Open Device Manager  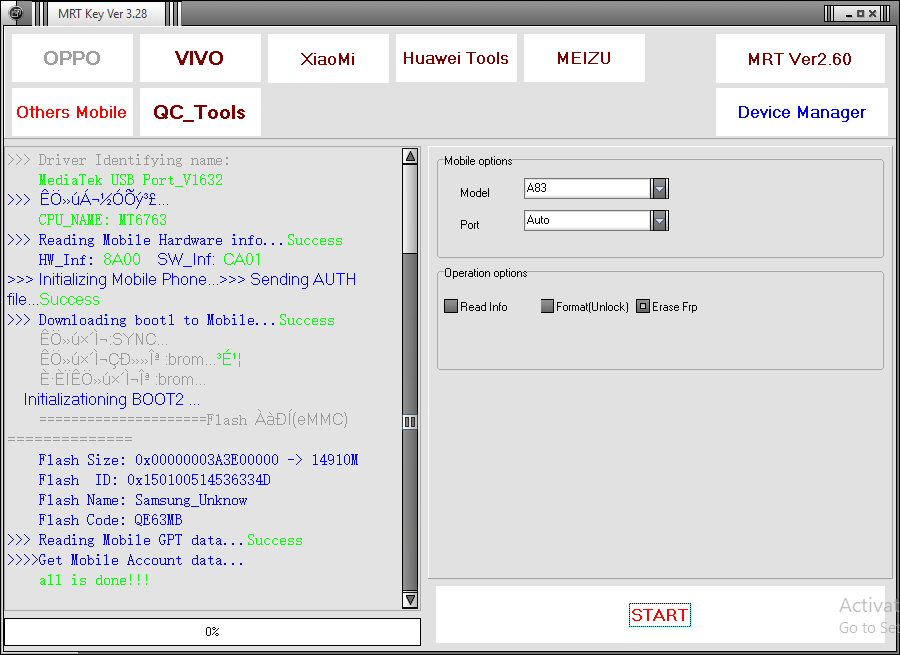tap(801, 112)
